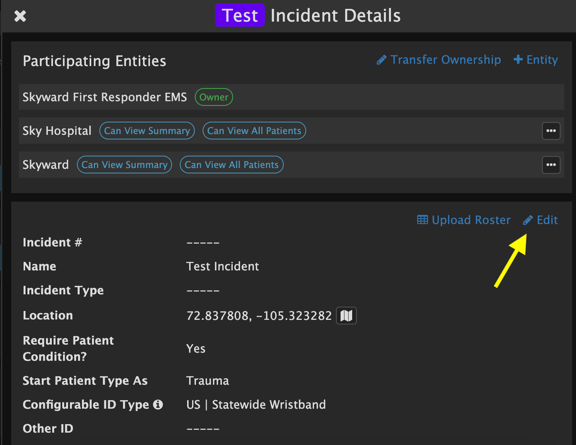This screenshot has width=576, height=445.
Task: Click the purple Test label in title
Action: (240, 15)
